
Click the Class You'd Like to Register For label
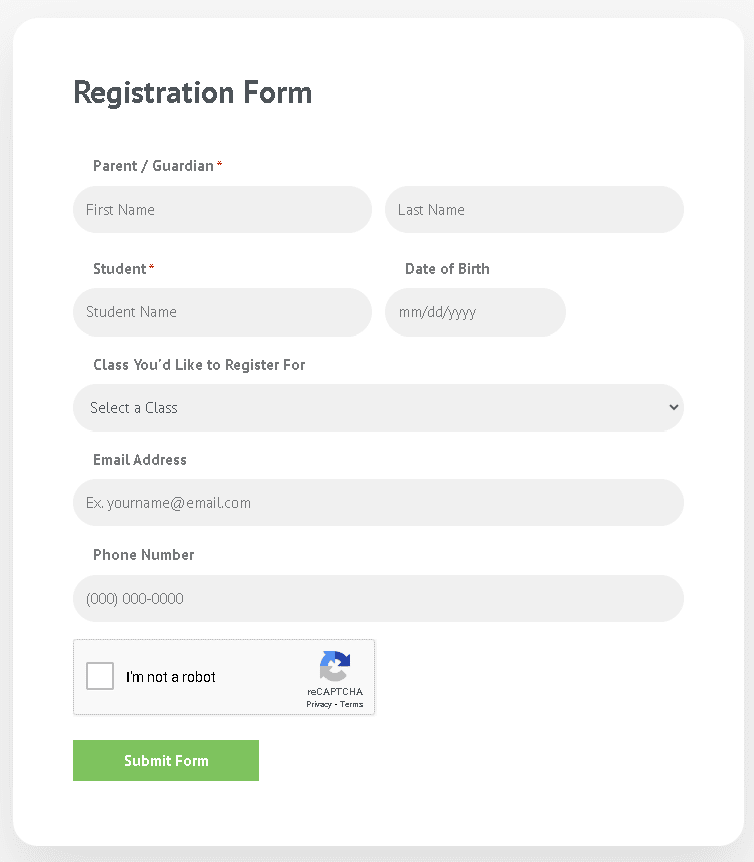199,365
